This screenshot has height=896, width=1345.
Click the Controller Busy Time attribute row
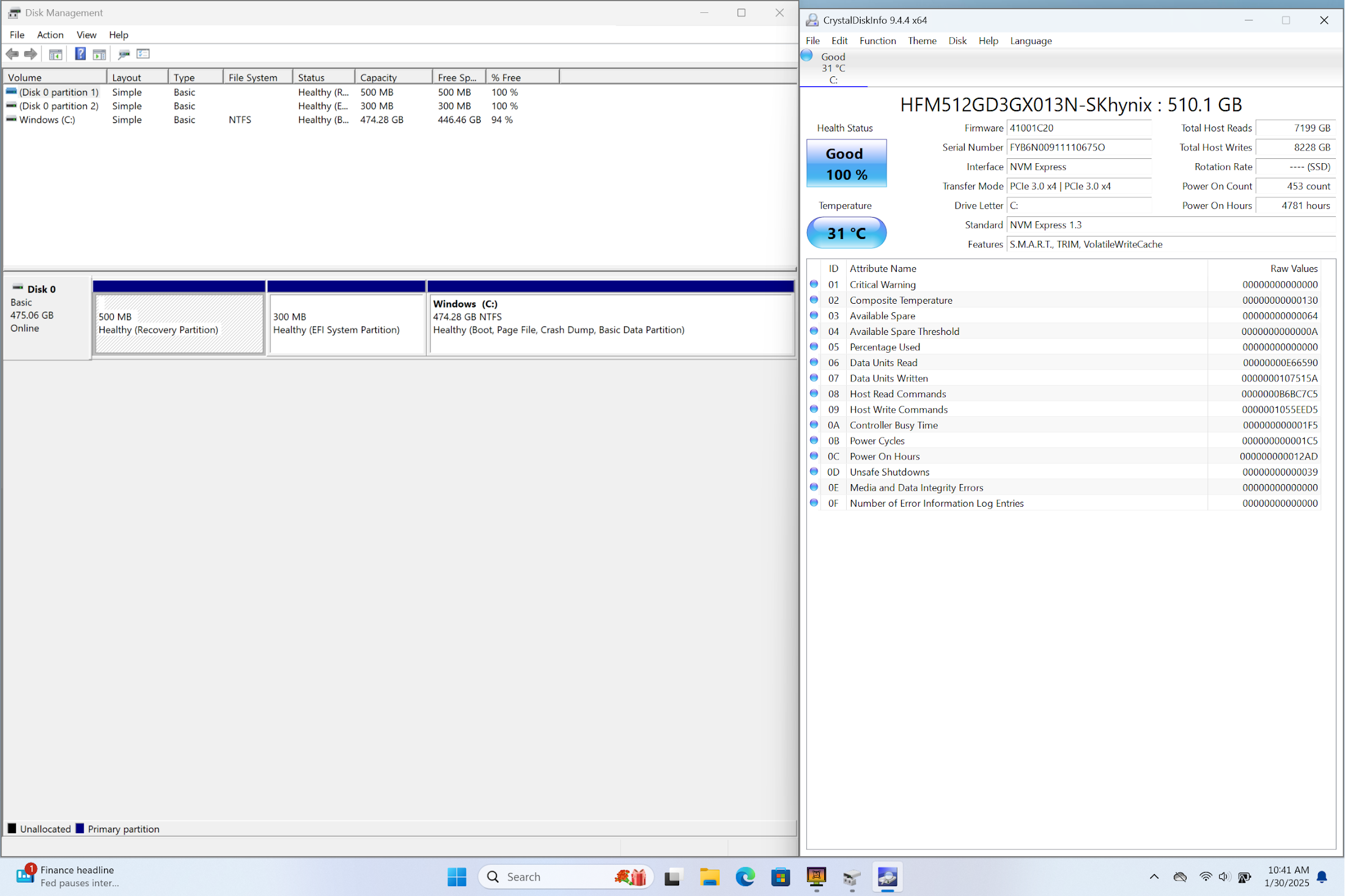tap(1064, 425)
